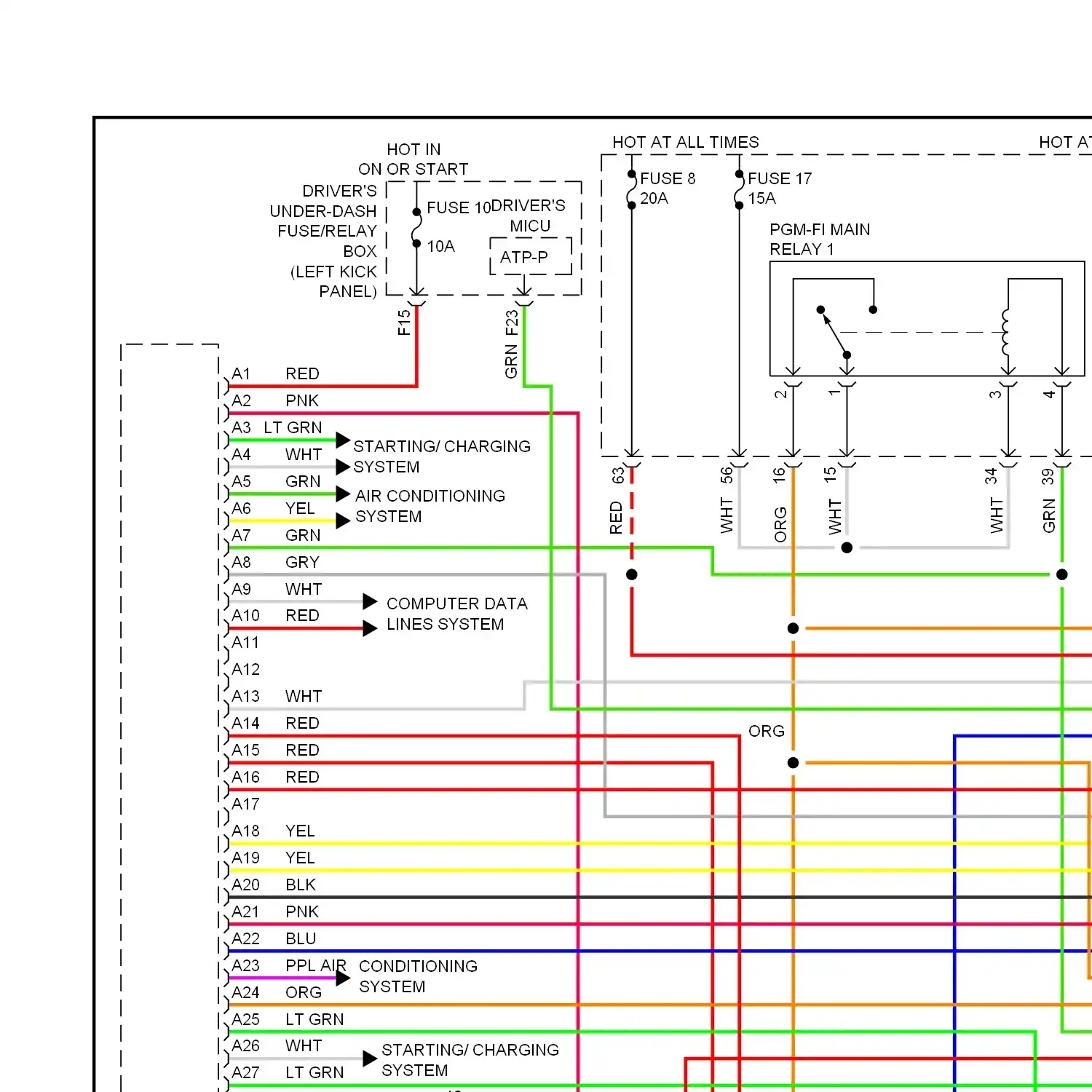The width and height of the screenshot is (1092, 1092).
Task: Click pin label A1
Action: pos(241,373)
